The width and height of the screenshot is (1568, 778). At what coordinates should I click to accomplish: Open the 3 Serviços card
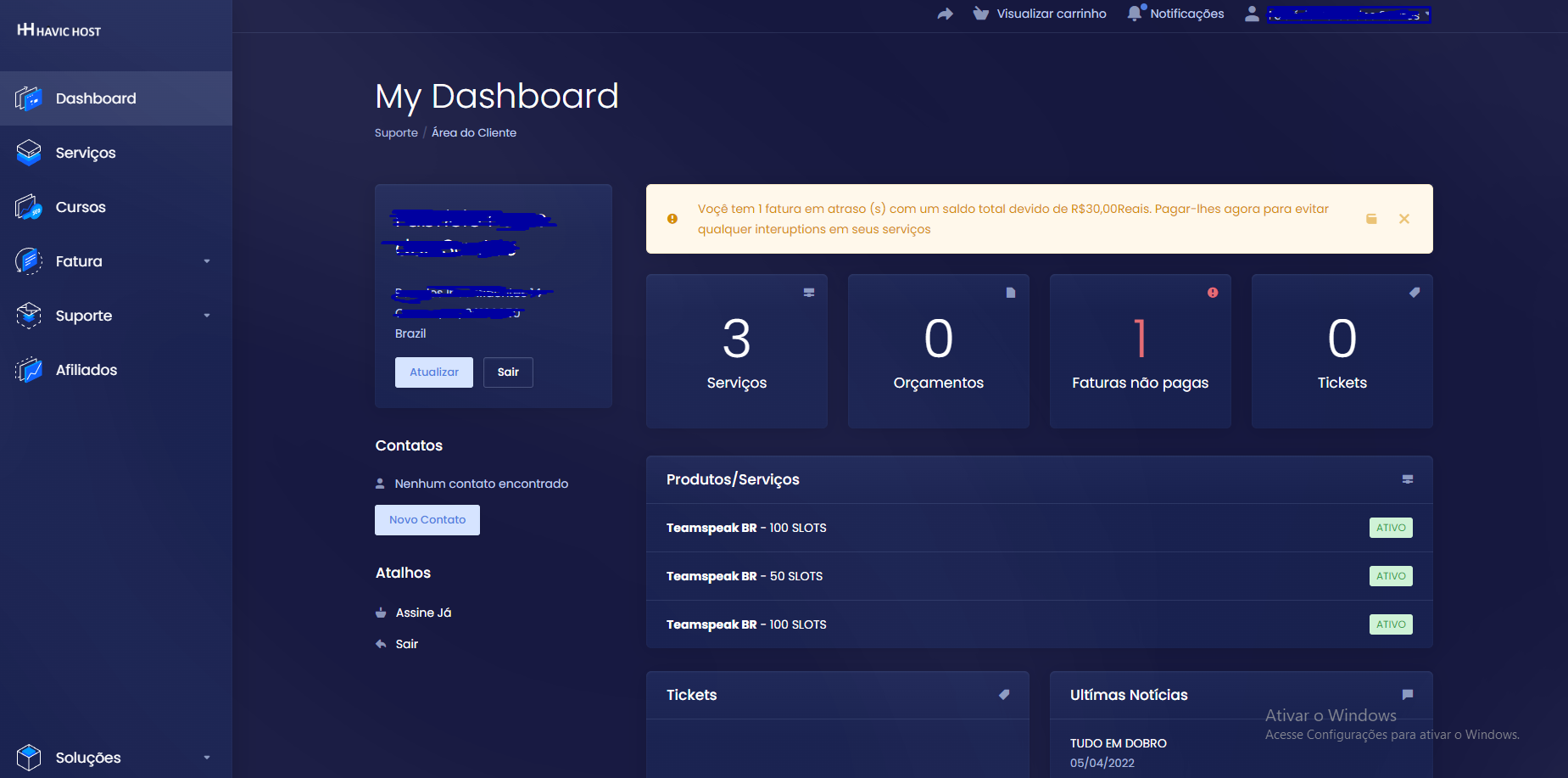pos(737,351)
